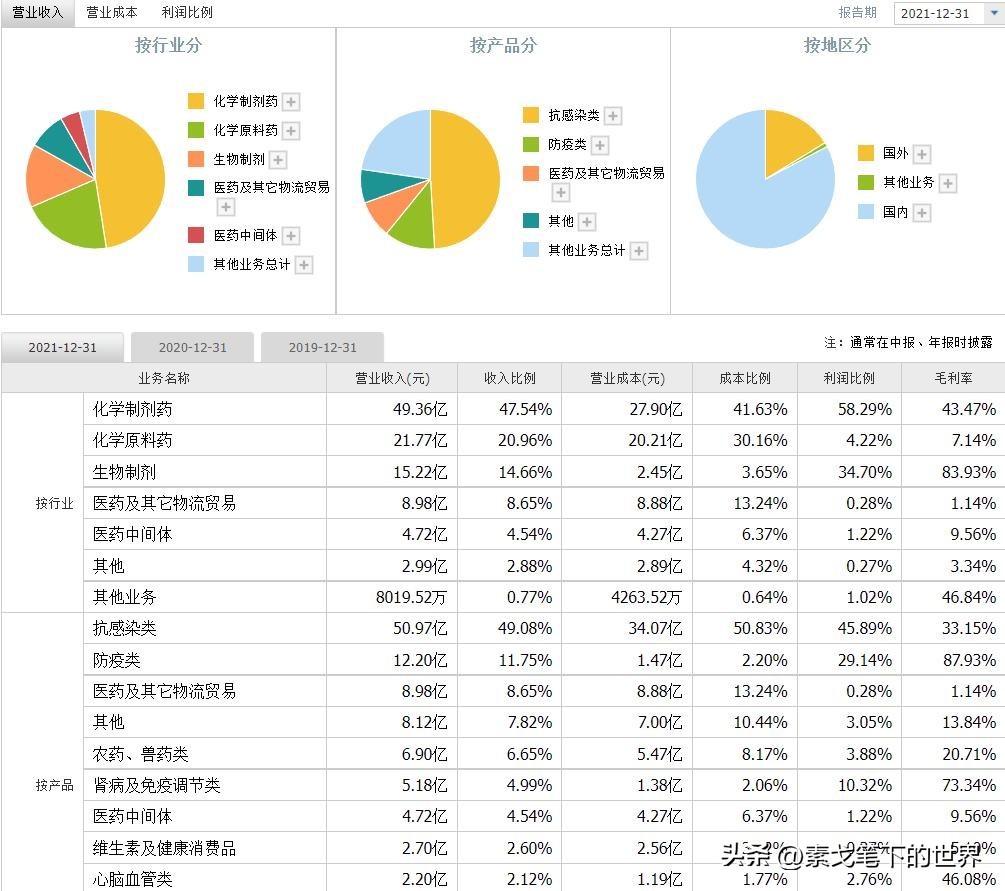
Task: Click the plus icon next to 抗感染类
Action: point(611,115)
